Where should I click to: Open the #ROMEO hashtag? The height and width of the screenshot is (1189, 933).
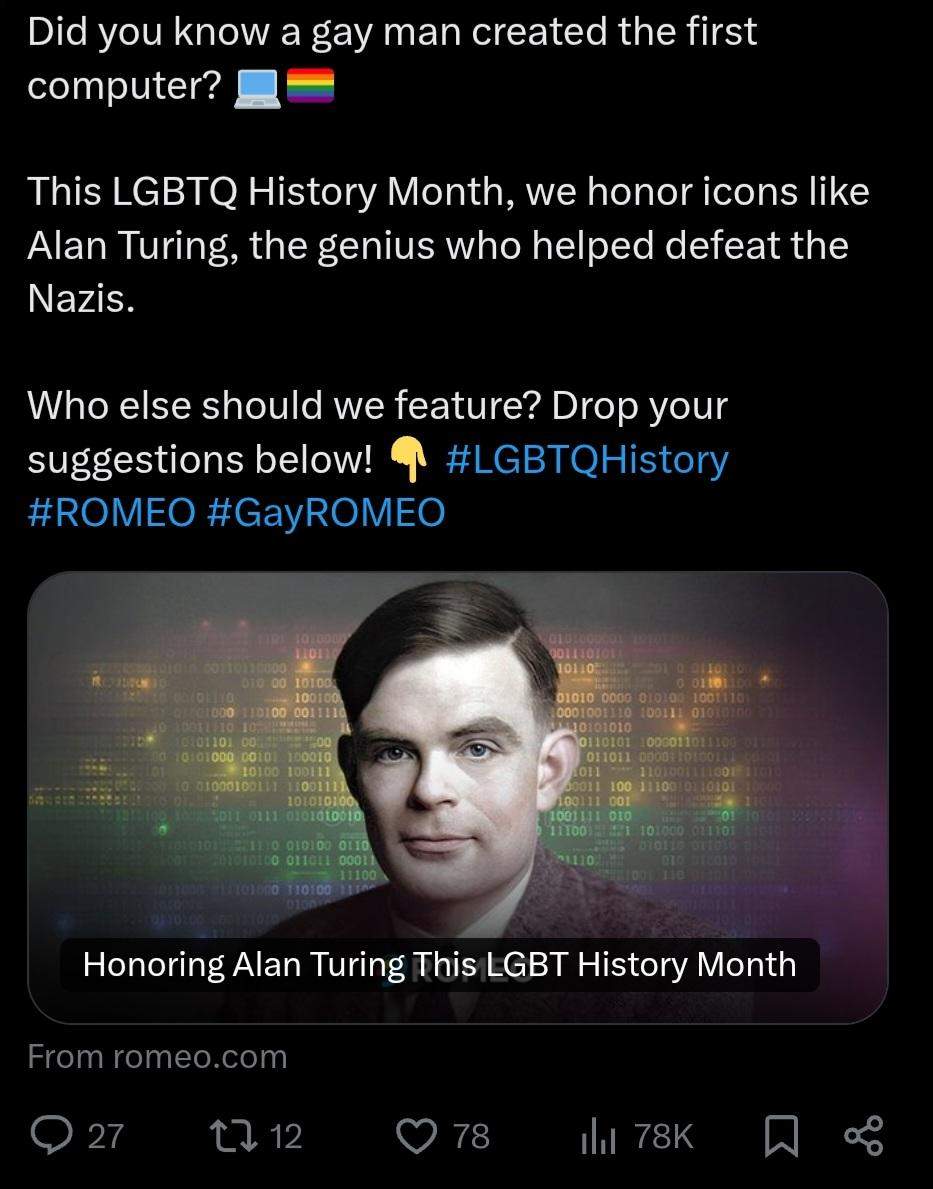(x=111, y=512)
